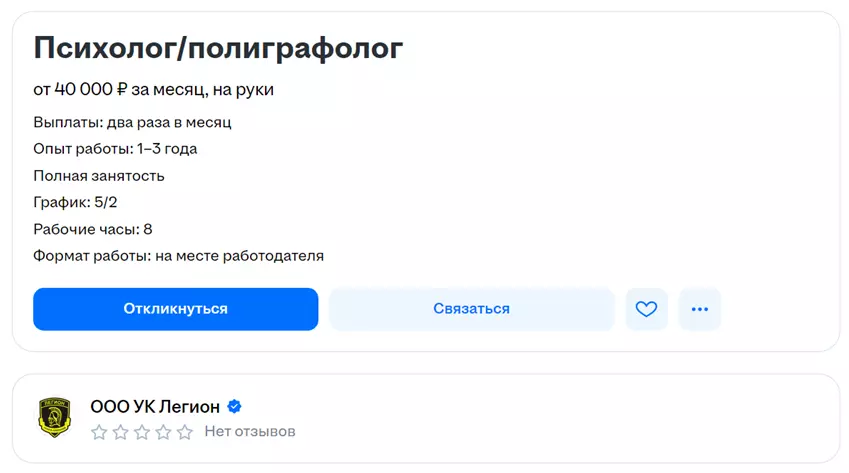Screen dimensions: 849x473
Task: Select the first rating star
Action: [99, 432]
